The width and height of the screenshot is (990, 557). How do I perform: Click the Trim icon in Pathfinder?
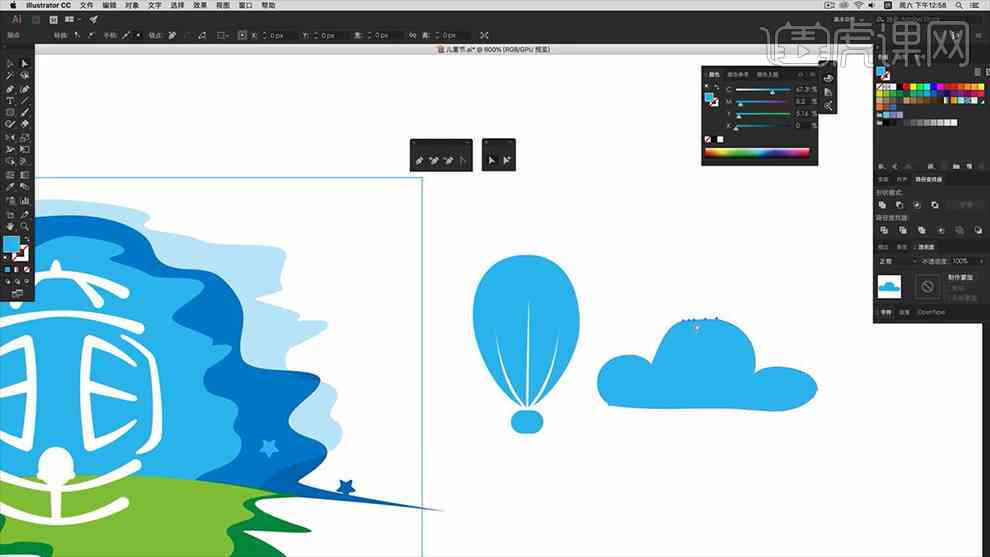pyautogui.click(x=902, y=231)
